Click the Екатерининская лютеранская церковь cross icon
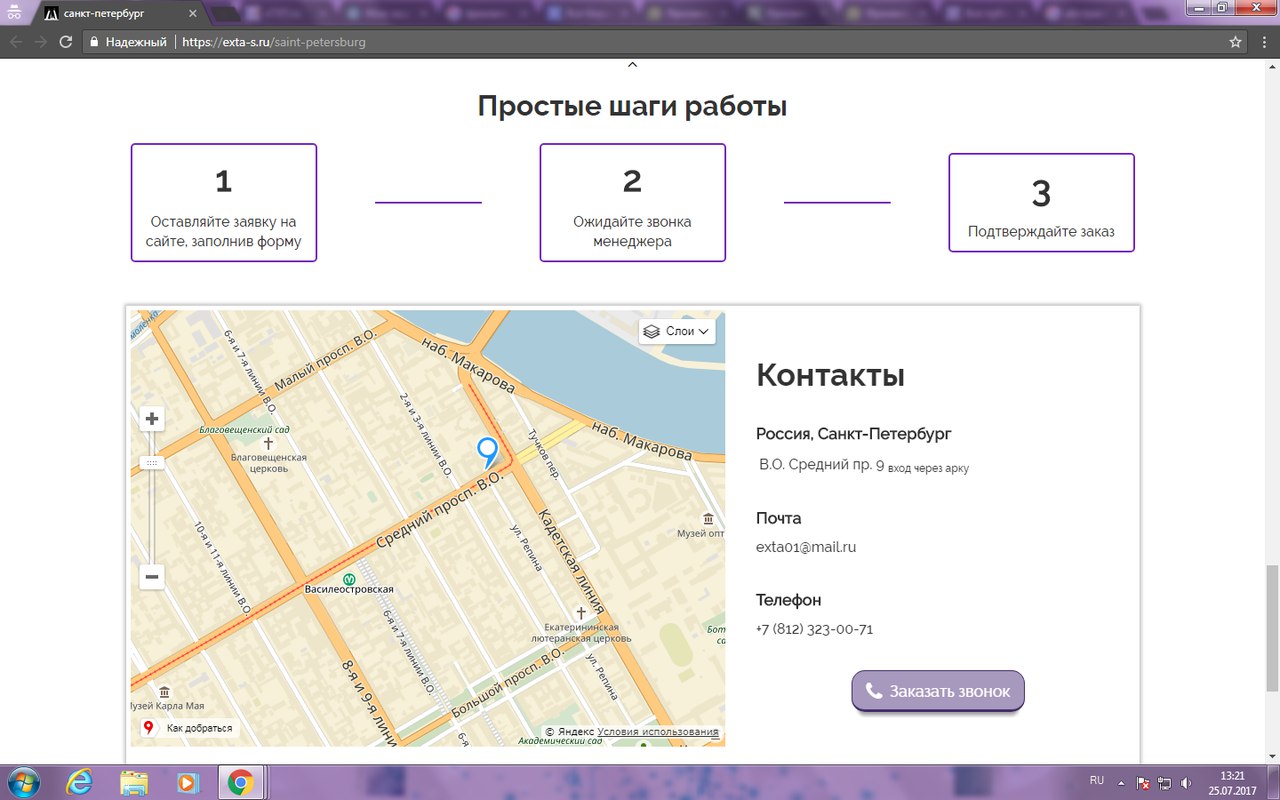This screenshot has width=1280, height=800. tap(581, 612)
